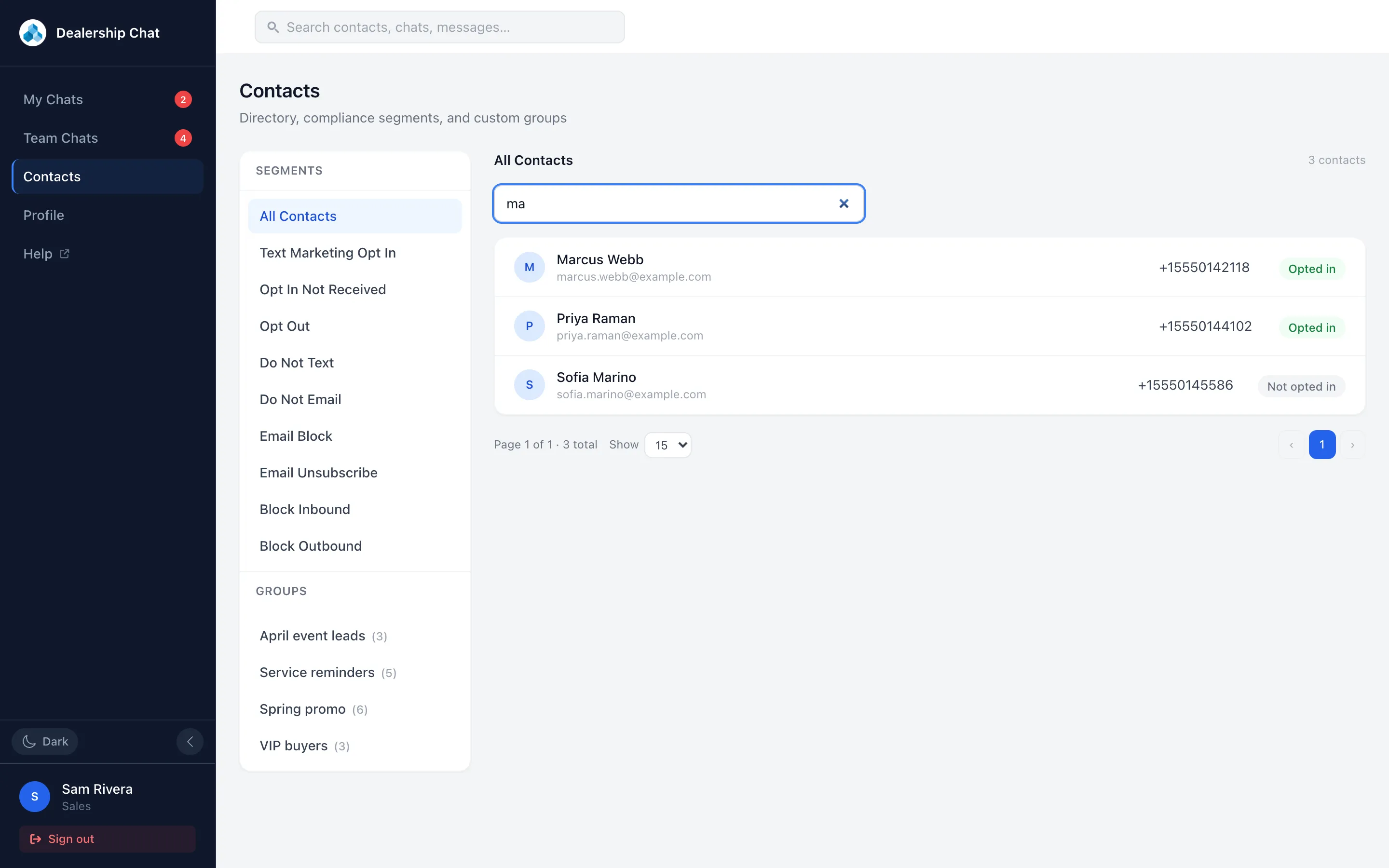This screenshot has height=868, width=1389.
Task: Select the Block Outbound segment
Action: [x=354, y=546]
